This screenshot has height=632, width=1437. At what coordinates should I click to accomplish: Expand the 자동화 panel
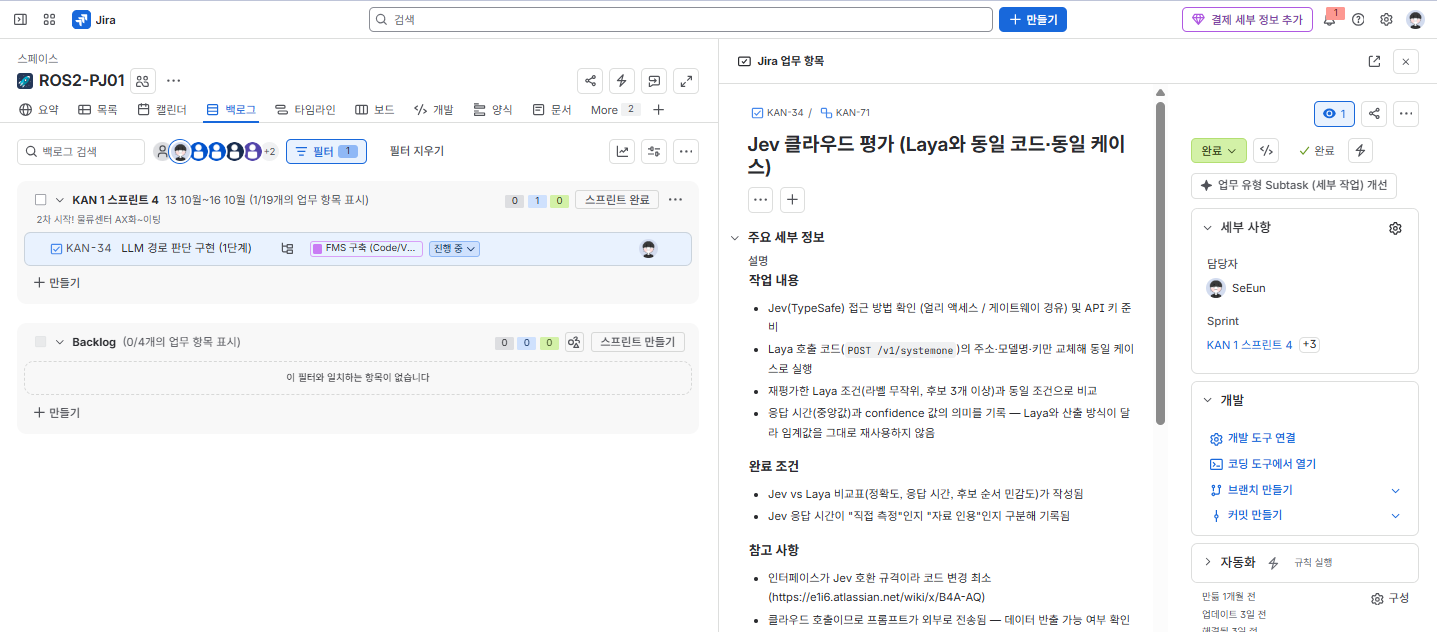click(1207, 562)
